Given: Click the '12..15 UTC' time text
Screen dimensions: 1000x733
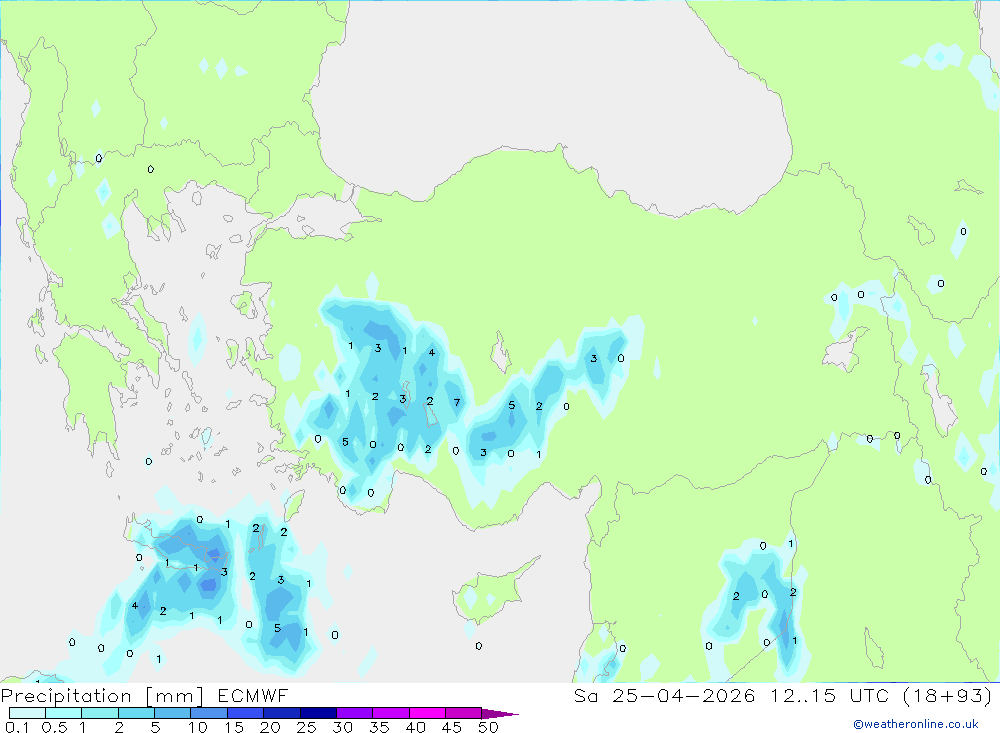Looking at the screenshot, I should [x=829, y=696].
